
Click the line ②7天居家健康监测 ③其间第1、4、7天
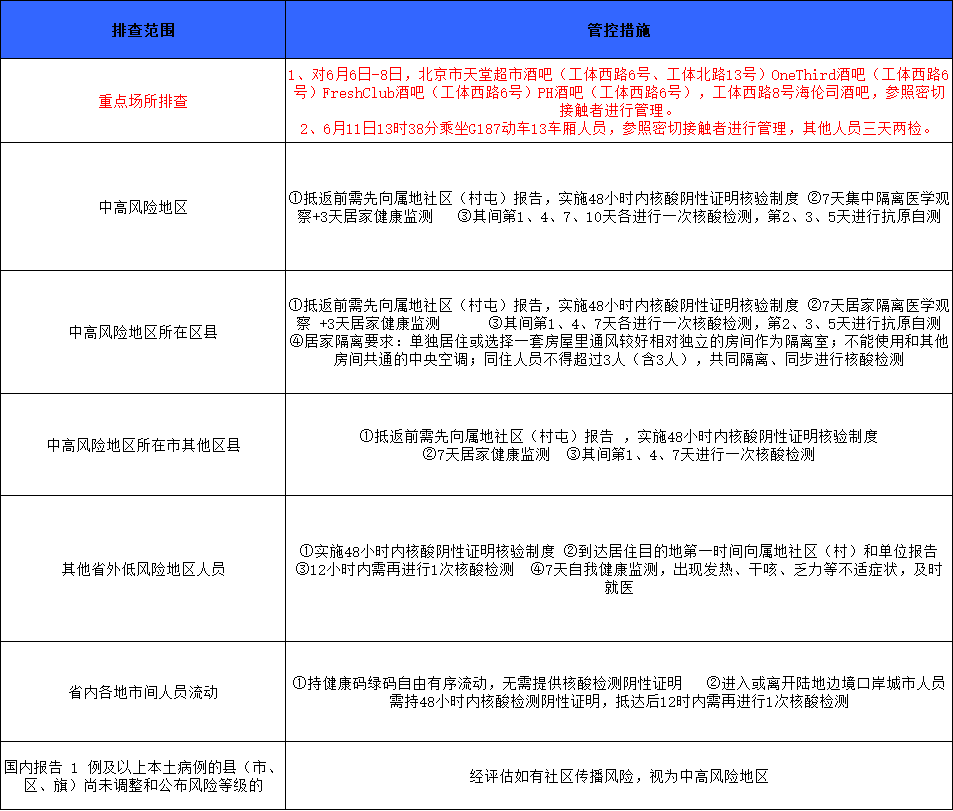(x=619, y=454)
